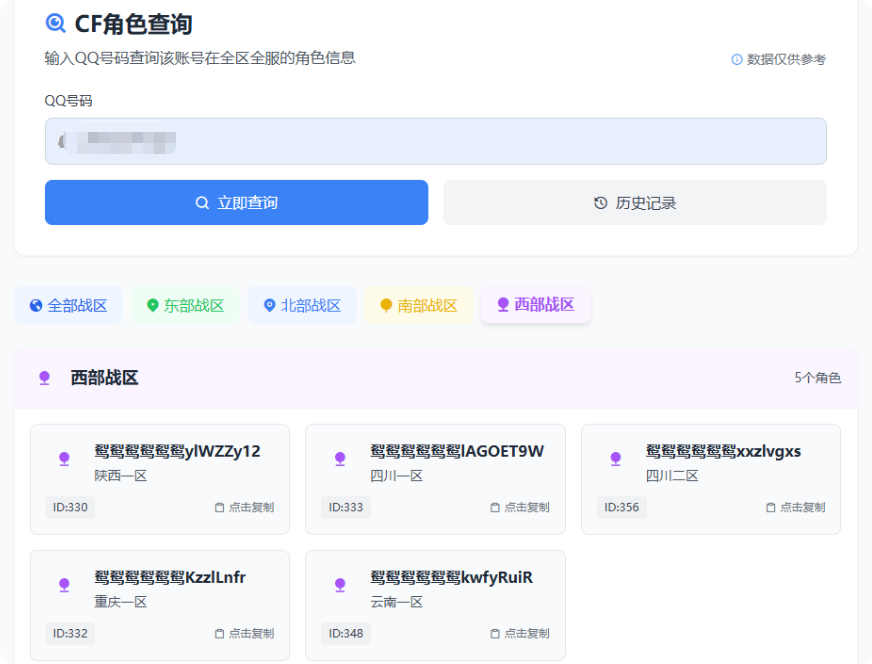Click the ID:330 badge
Viewport: 872px width, 664px height.
70,507
